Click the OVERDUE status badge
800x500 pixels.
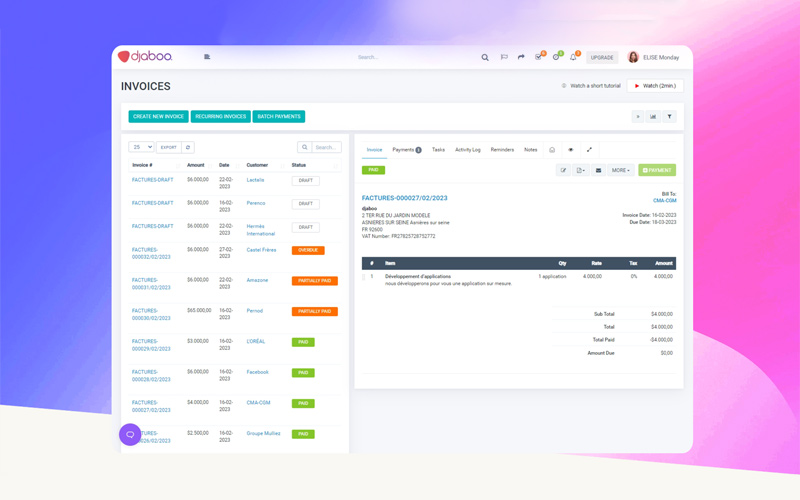click(x=308, y=251)
